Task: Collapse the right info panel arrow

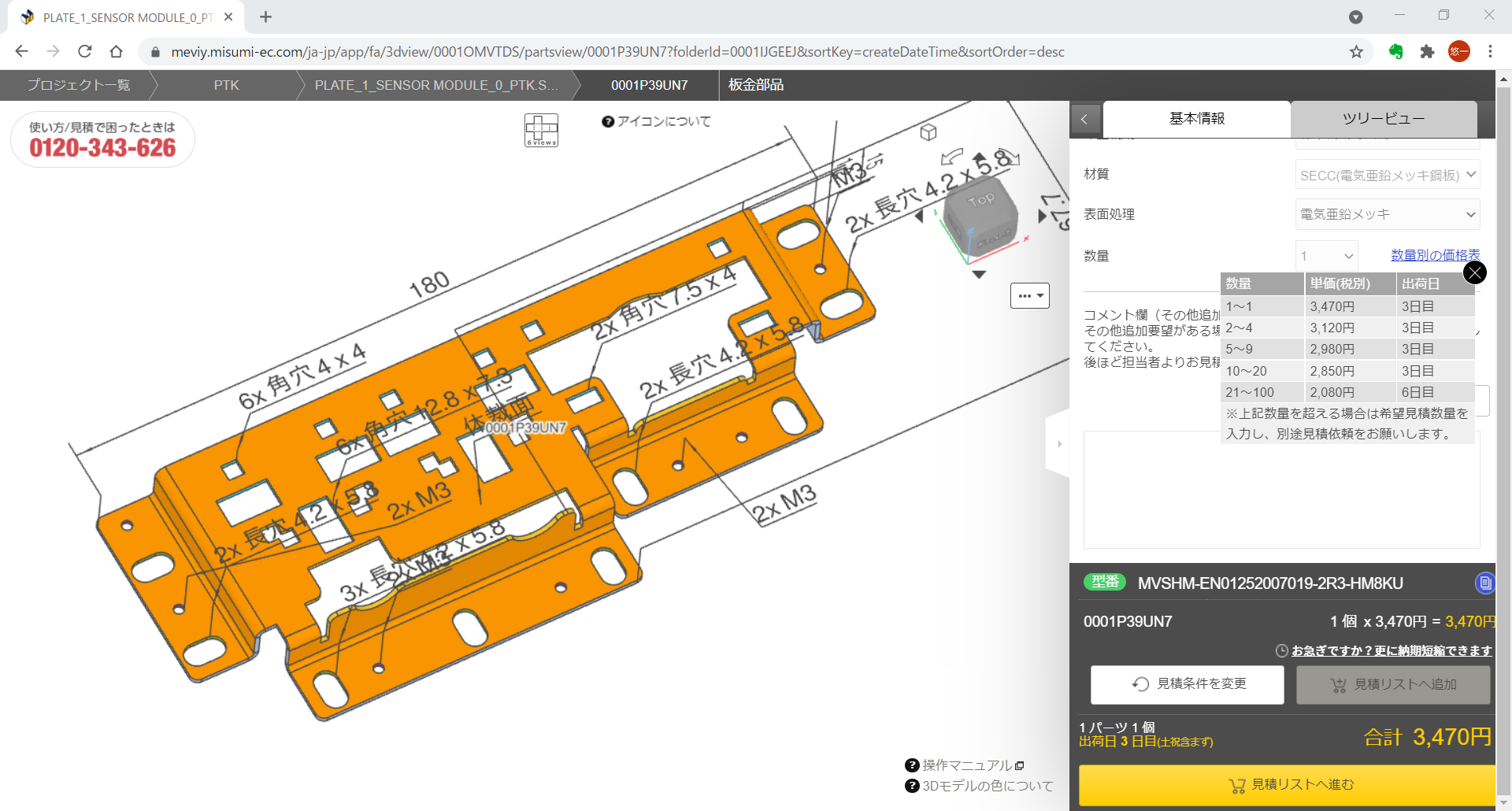Action: (1084, 119)
